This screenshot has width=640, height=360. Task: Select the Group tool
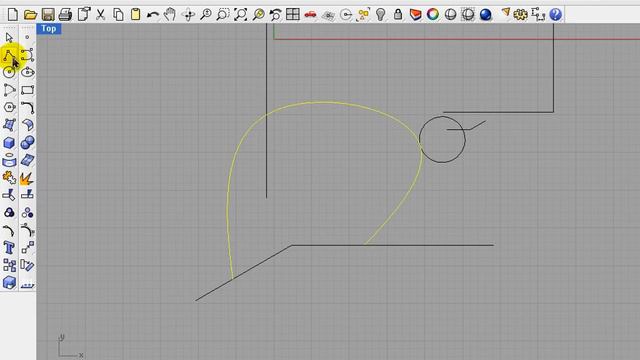pyautogui.click(x=9, y=213)
